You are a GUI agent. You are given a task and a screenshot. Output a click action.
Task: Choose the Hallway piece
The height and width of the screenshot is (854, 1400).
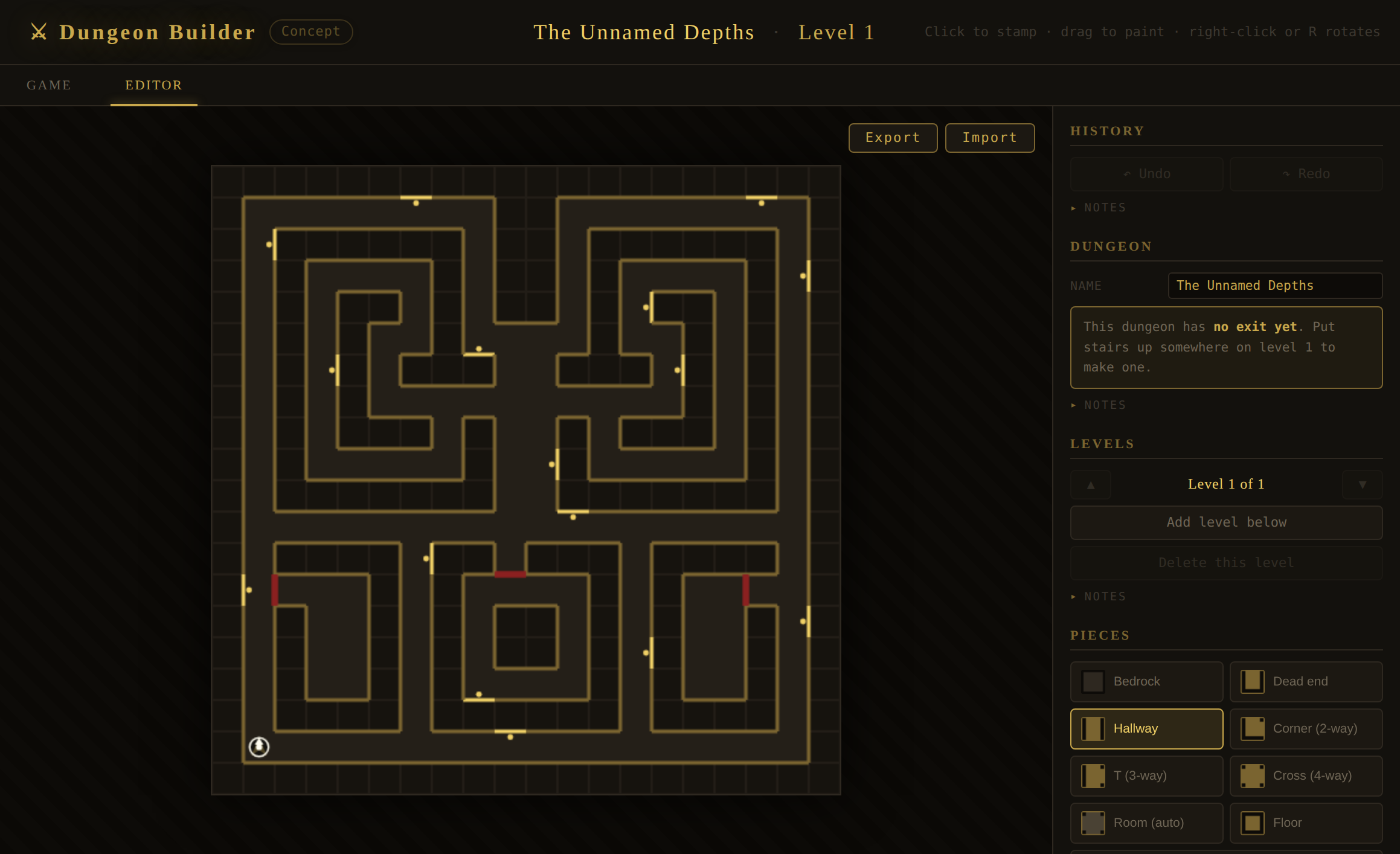(x=1146, y=728)
